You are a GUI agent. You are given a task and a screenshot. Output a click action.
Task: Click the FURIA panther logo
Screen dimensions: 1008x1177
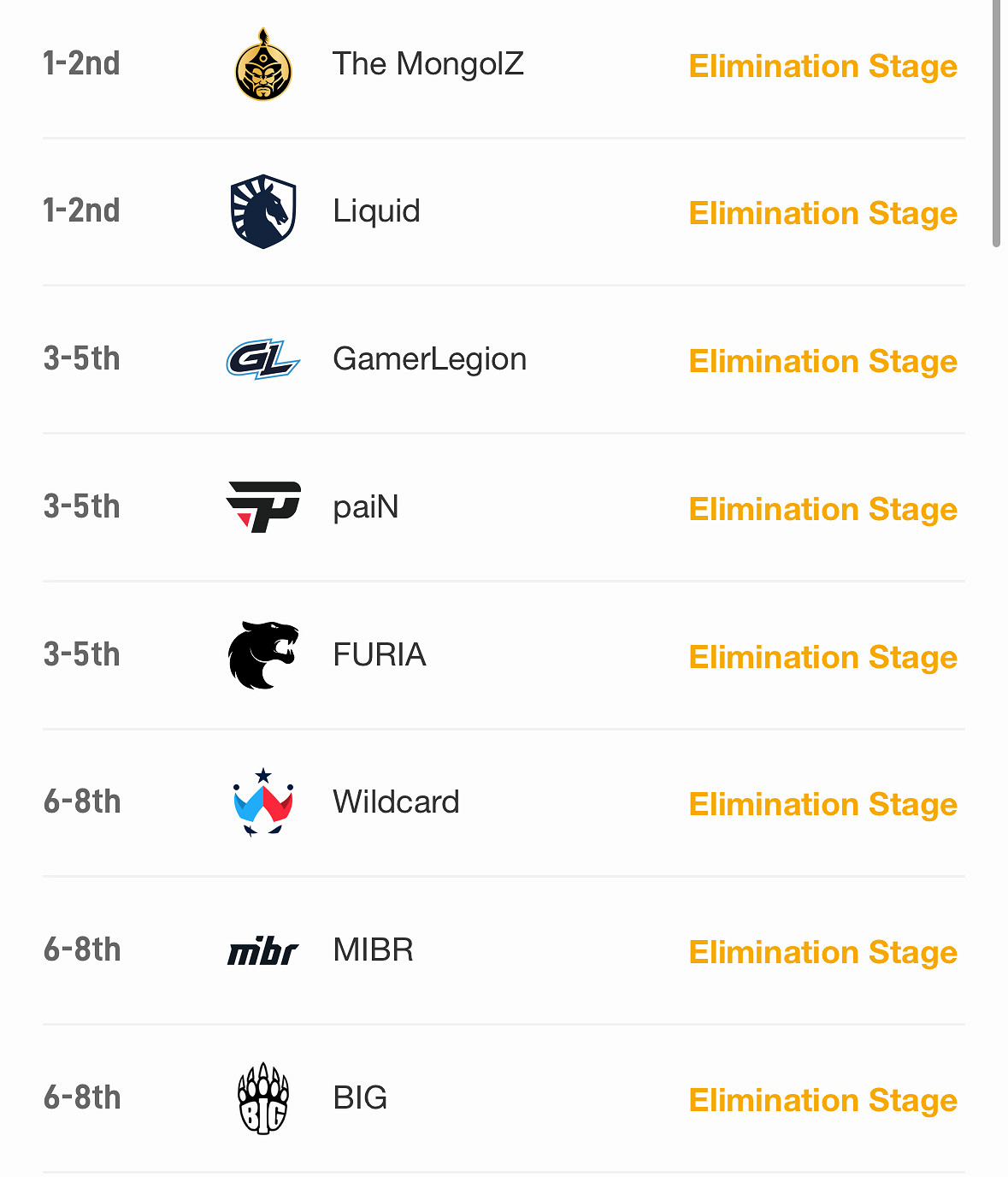(263, 654)
